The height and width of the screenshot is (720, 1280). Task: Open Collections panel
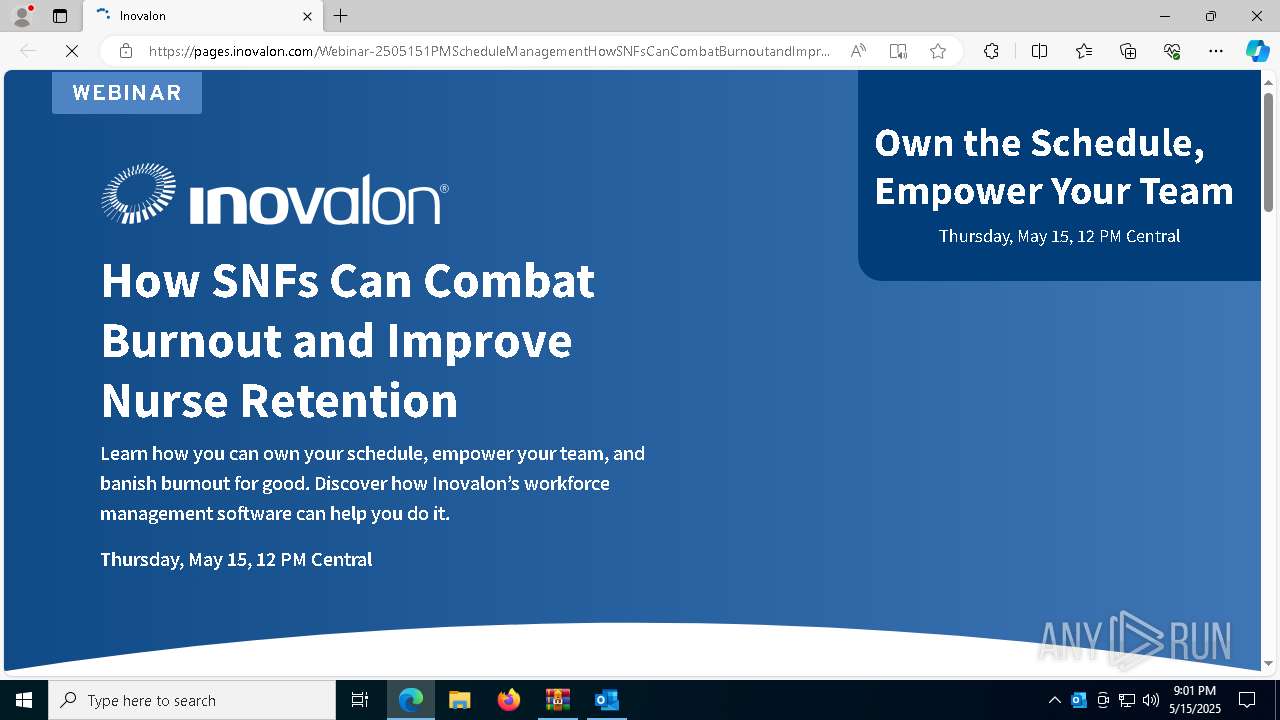(x=1128, y=51)
